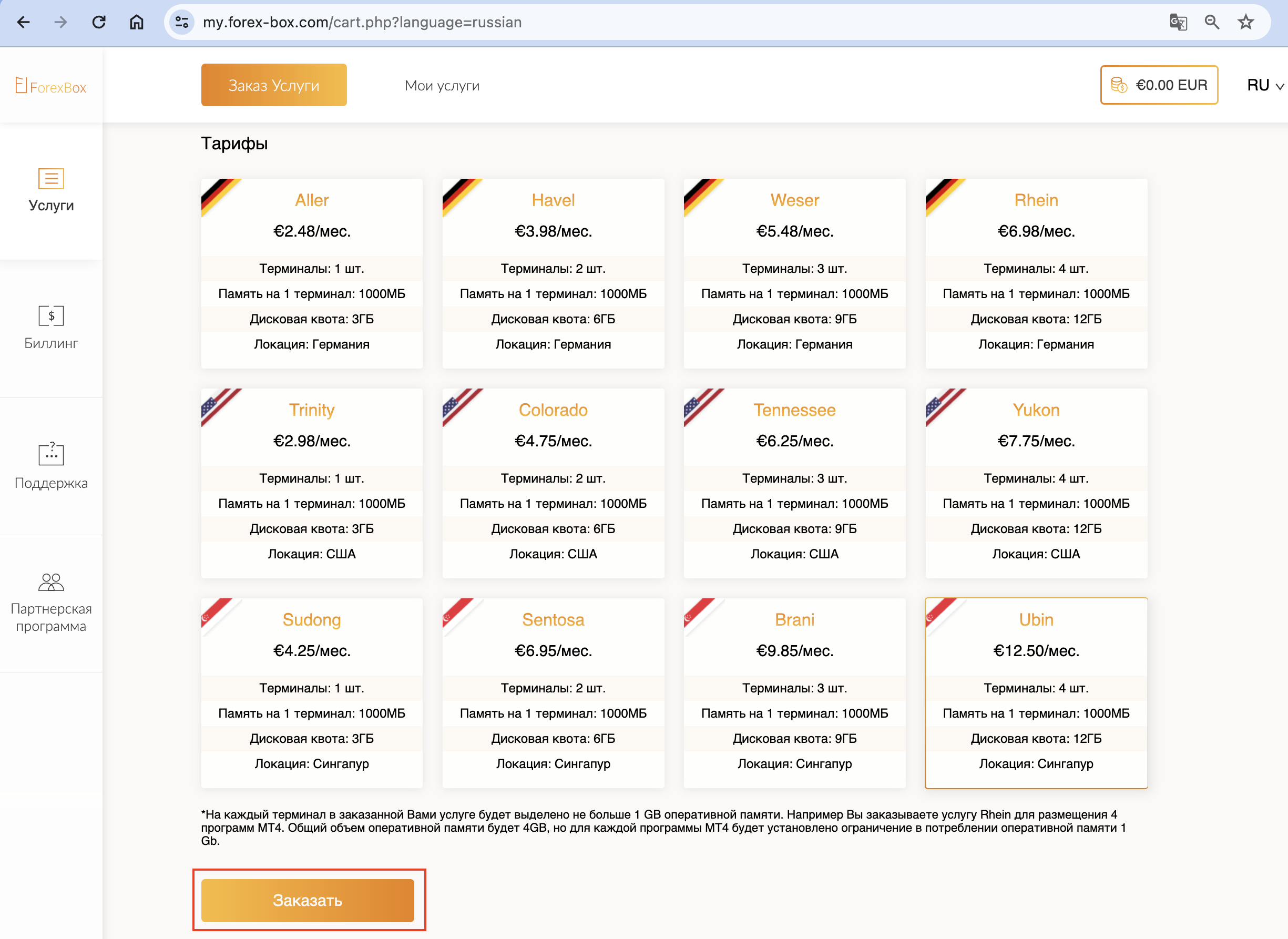This screenshot has width=1288, height=939.
Task: Open Партнерская программа people icon
Action: click(x=51, y=582)
